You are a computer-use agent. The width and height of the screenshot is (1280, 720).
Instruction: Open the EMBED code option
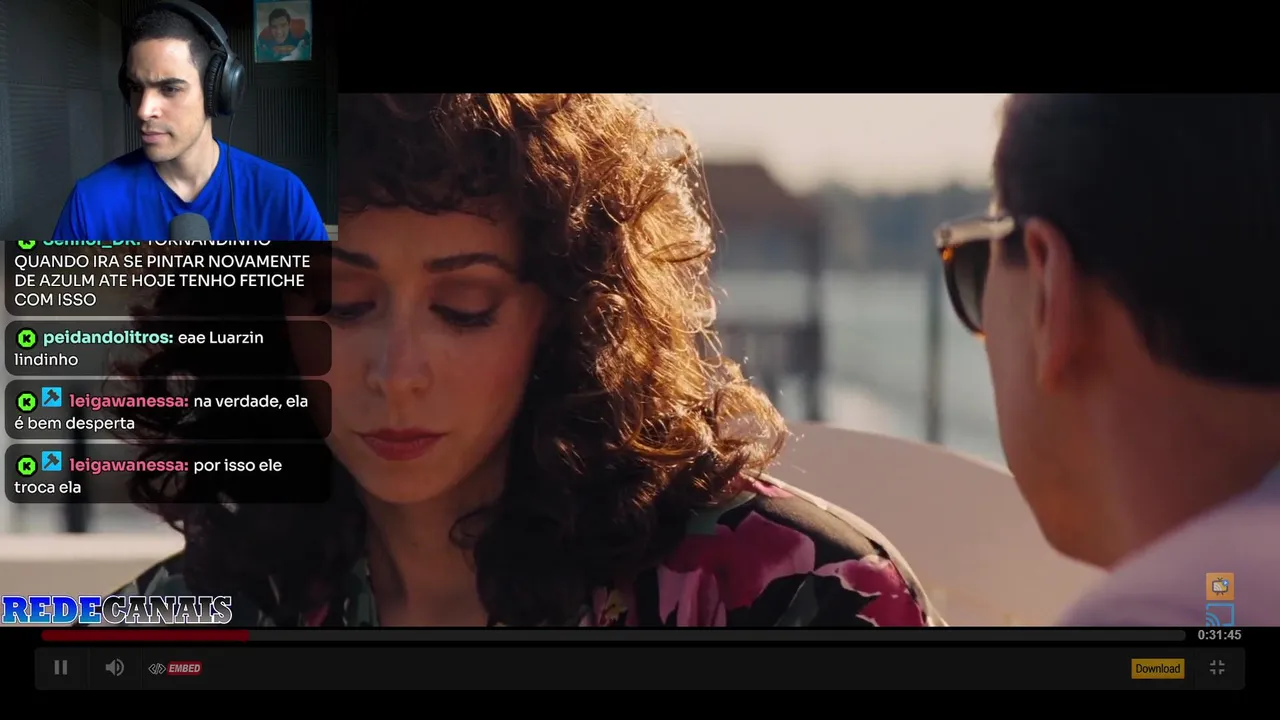coord(175,668)
